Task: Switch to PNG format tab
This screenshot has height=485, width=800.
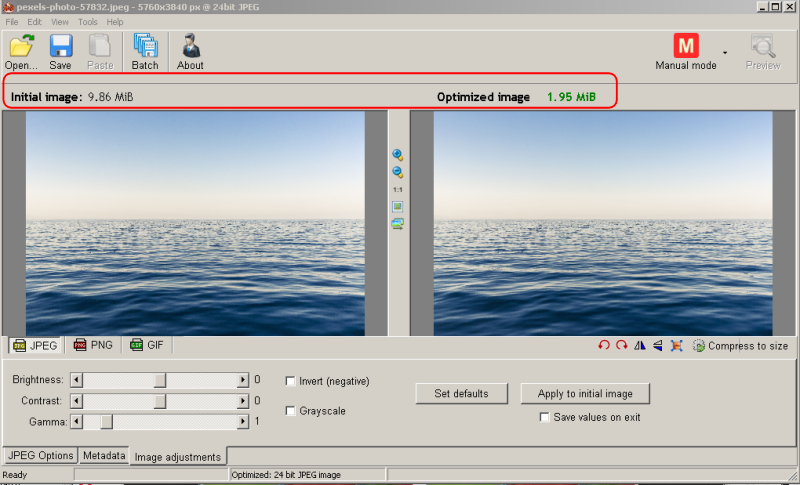Action: click(x=93, y=345)
